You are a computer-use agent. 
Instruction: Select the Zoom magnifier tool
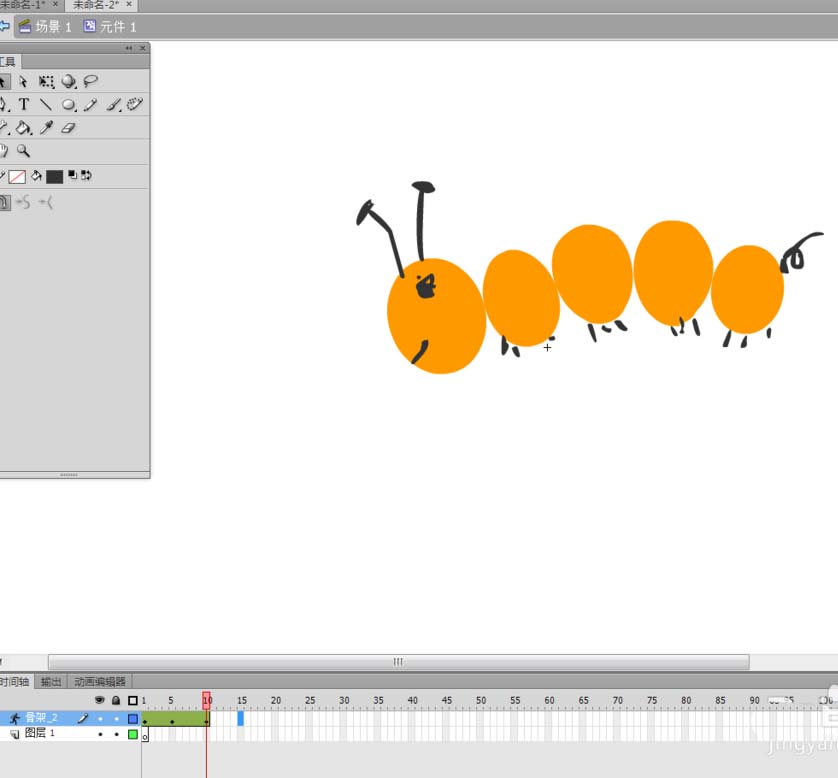click(24, 151)
